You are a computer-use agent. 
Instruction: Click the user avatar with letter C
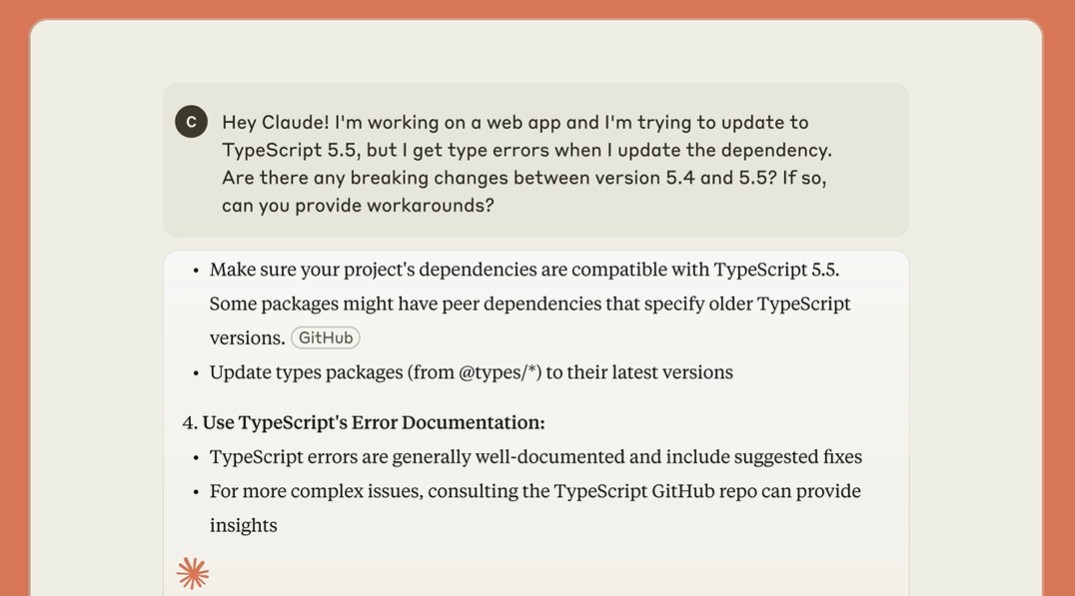point(191,122)
